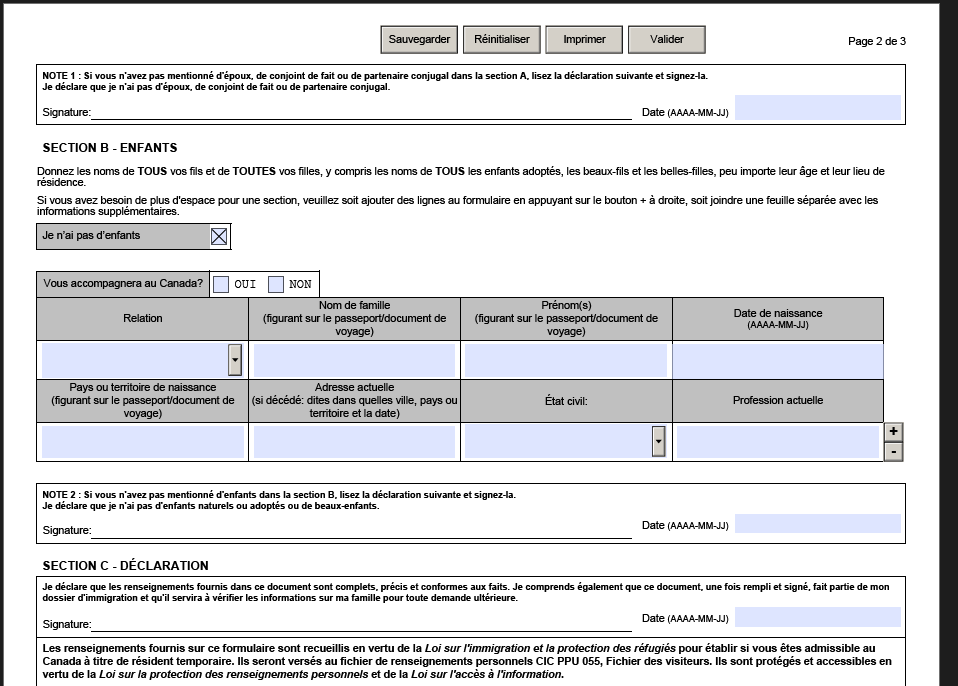Select the Profession actuelle field
Viewport: 958px width, 686px height.
point(777,441)
